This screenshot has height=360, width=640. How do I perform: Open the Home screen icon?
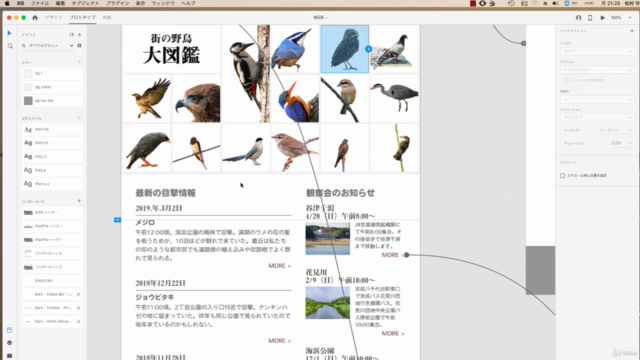pos(35,18)
